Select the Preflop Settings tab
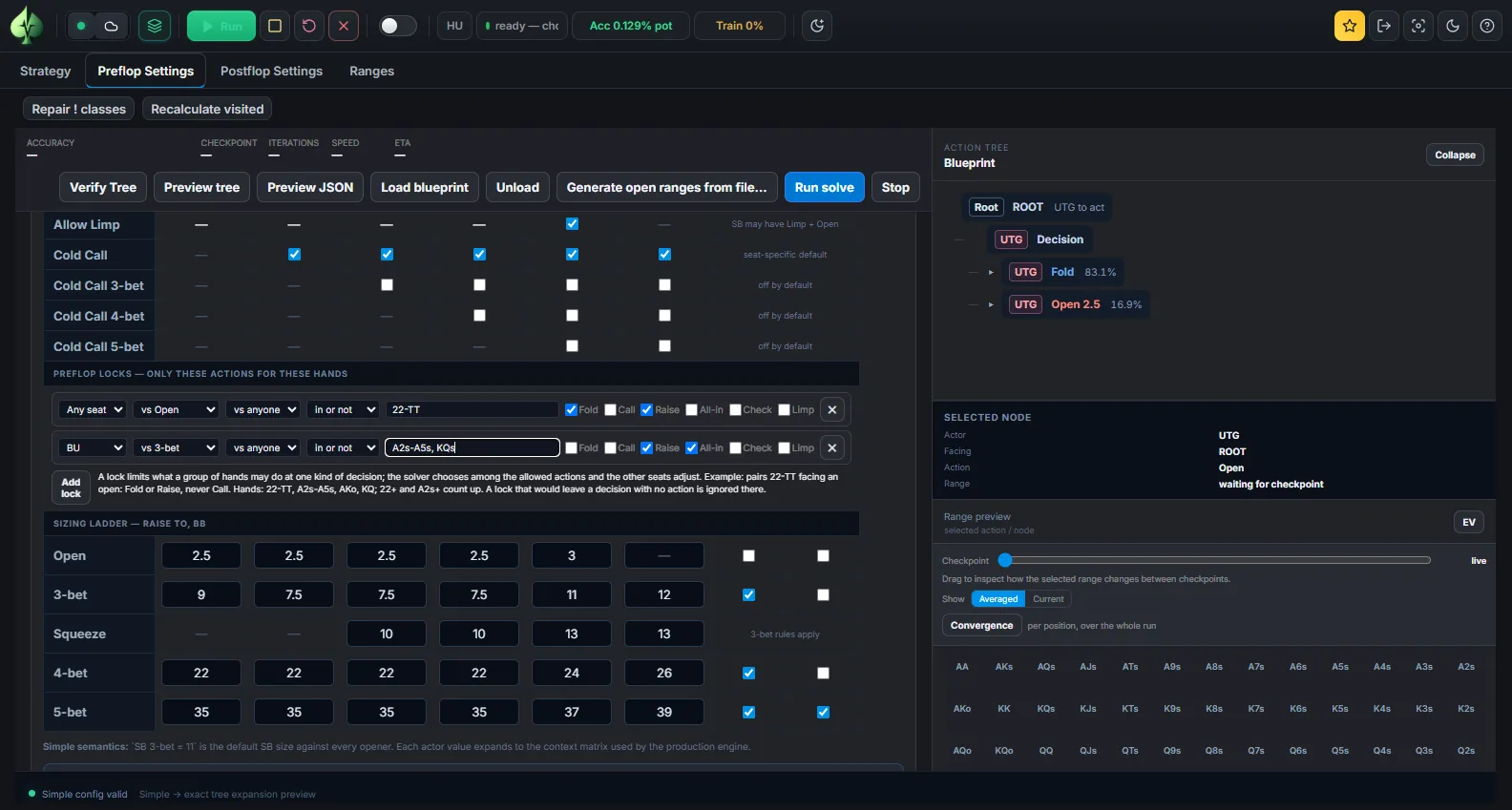The width and height of the screenshot is (1512, 810). (x=145, y=71)
